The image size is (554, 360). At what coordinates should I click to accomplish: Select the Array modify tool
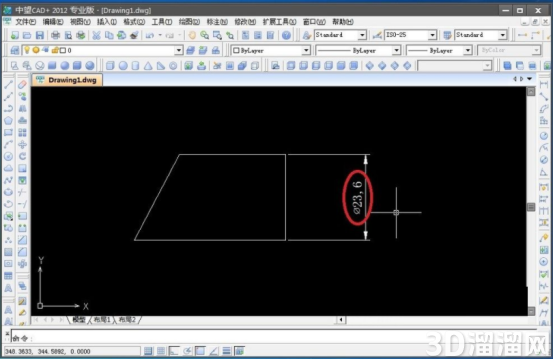(x=23, y=132)
